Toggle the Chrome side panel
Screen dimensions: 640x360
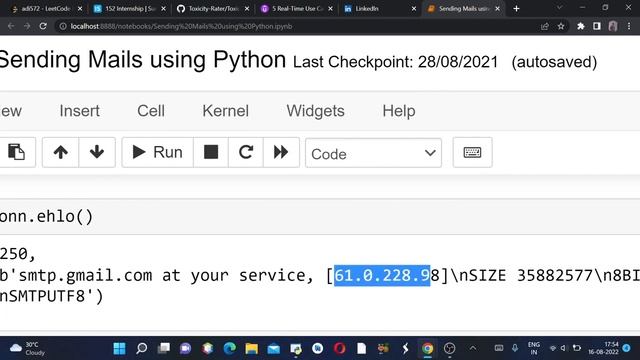[x=597, y=26]
